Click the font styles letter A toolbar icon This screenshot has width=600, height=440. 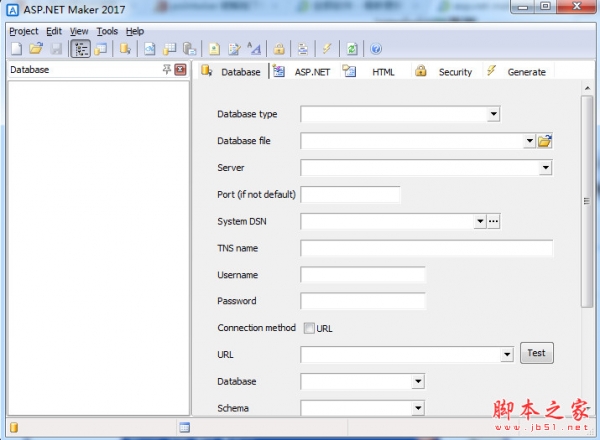(x=254, y=49)
